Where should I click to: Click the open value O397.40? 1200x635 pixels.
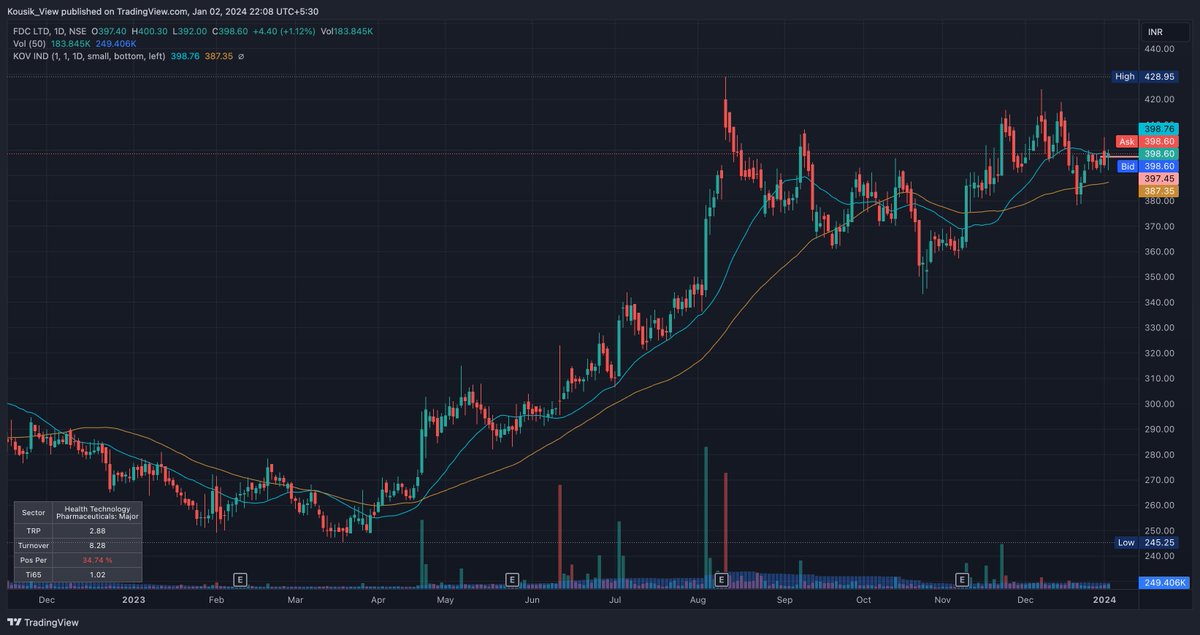click(110, 32)
